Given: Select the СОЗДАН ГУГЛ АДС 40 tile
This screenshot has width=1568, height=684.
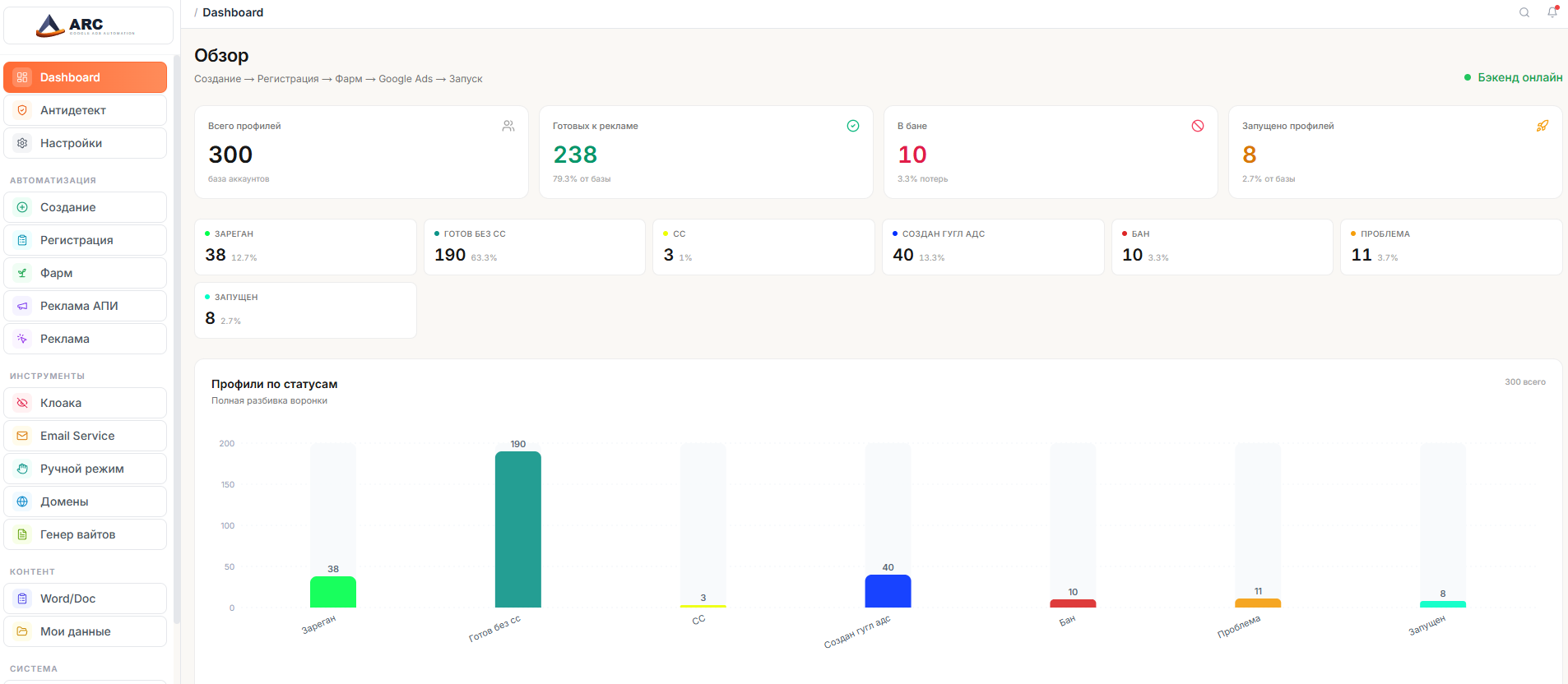Looking at the screenshot, I should click(993, 247).
